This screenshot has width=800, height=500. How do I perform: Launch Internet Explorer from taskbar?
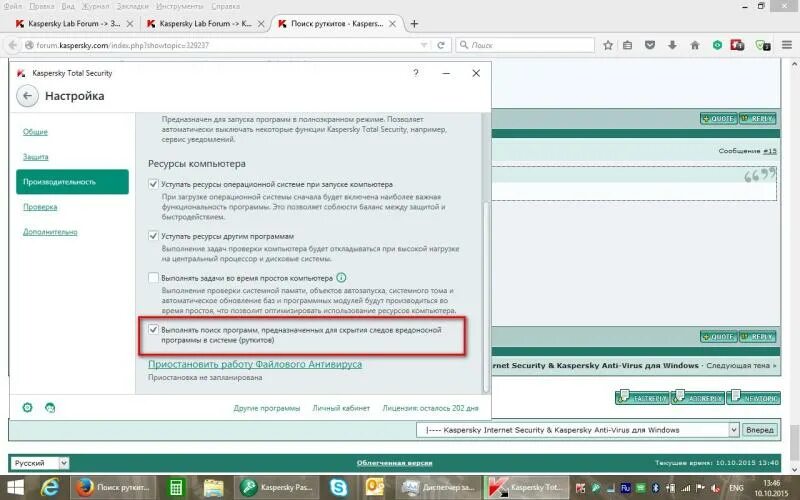click(50, 487)
